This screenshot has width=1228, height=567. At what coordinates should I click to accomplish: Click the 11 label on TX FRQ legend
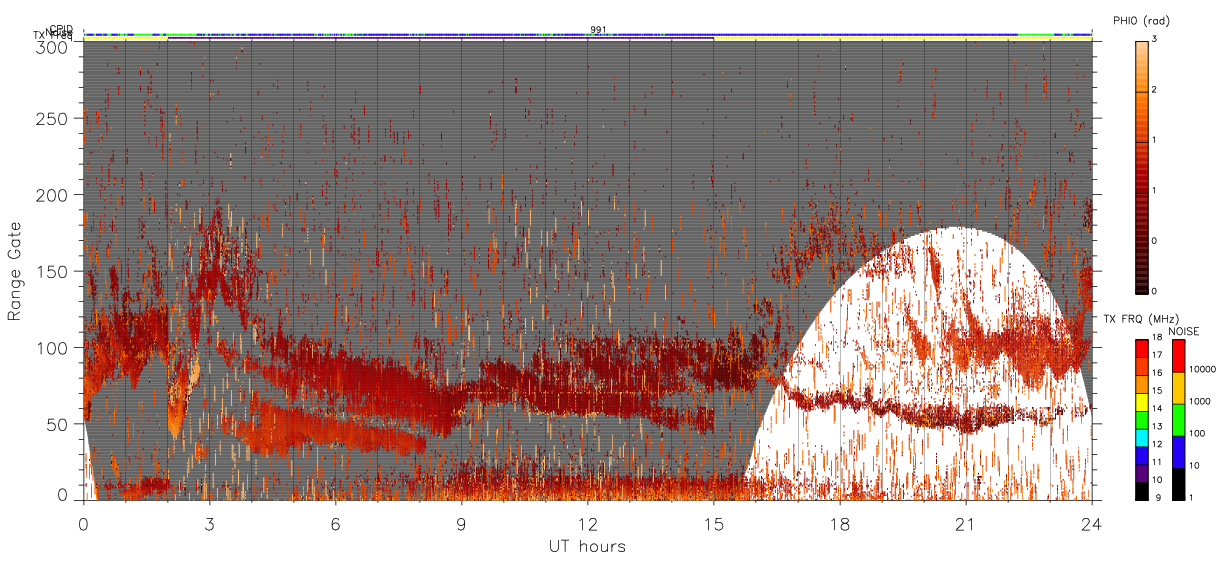(1157, 463)
